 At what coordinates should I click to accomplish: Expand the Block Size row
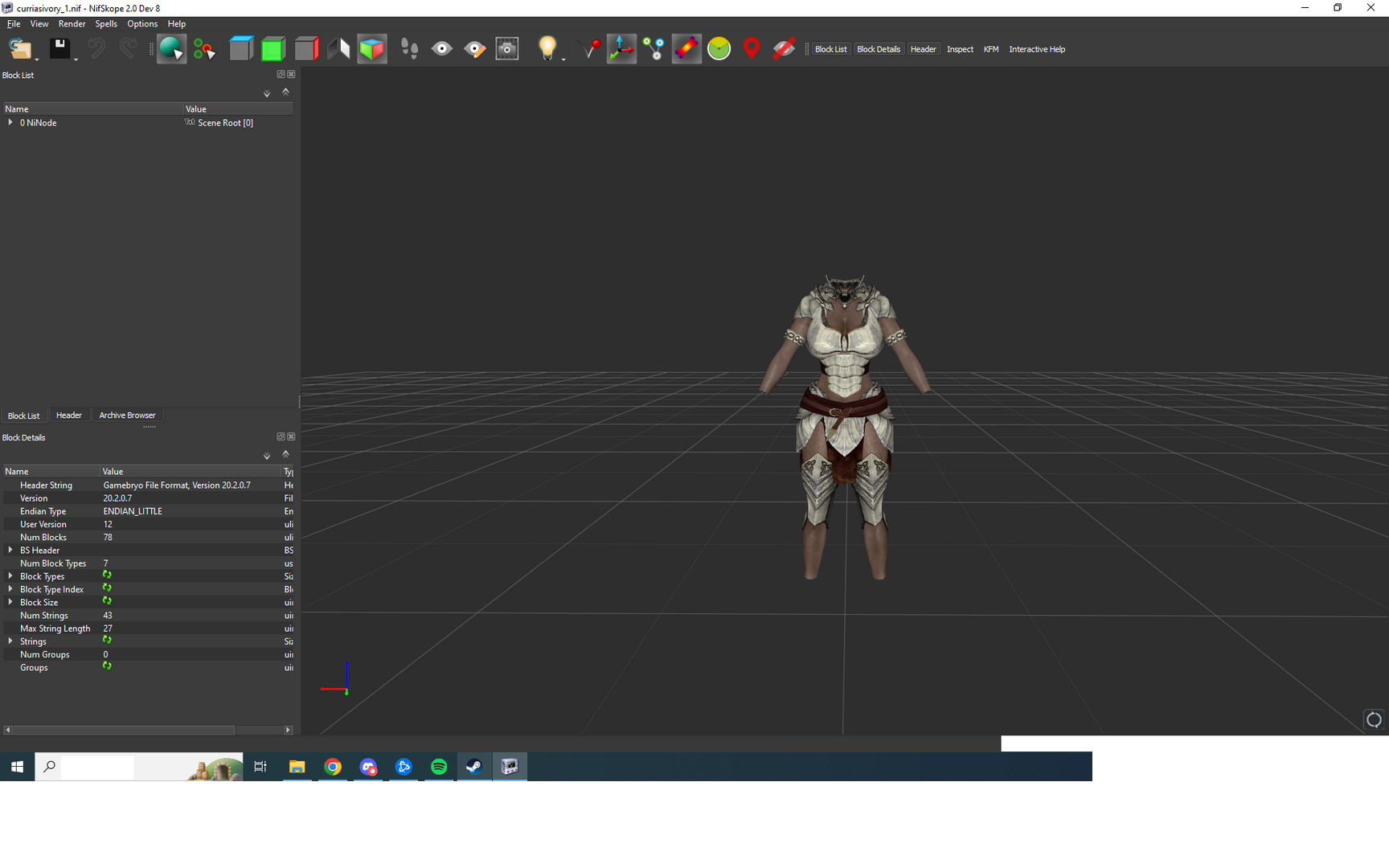(x=10, y=602)
